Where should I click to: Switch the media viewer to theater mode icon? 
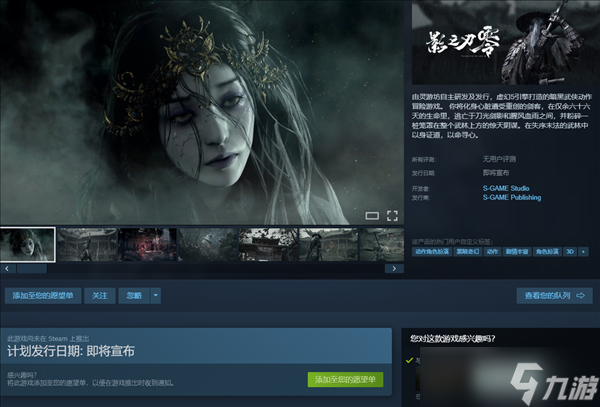coord(372,216)
